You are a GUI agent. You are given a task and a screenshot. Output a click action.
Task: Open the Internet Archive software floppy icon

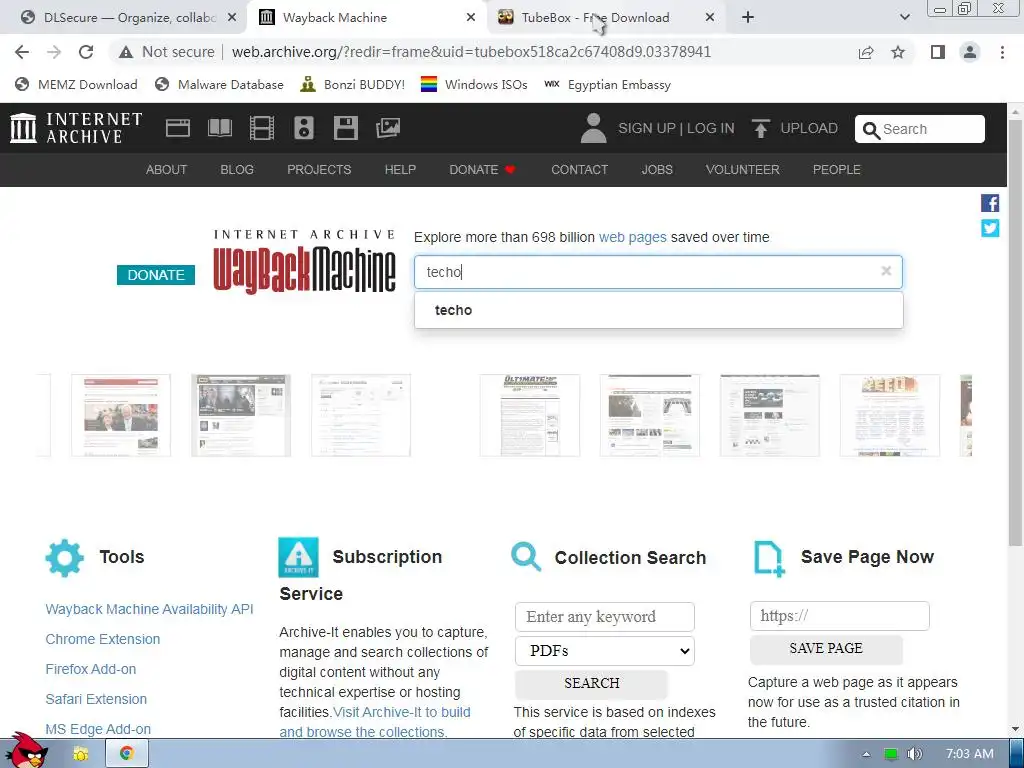pos(345,128)
